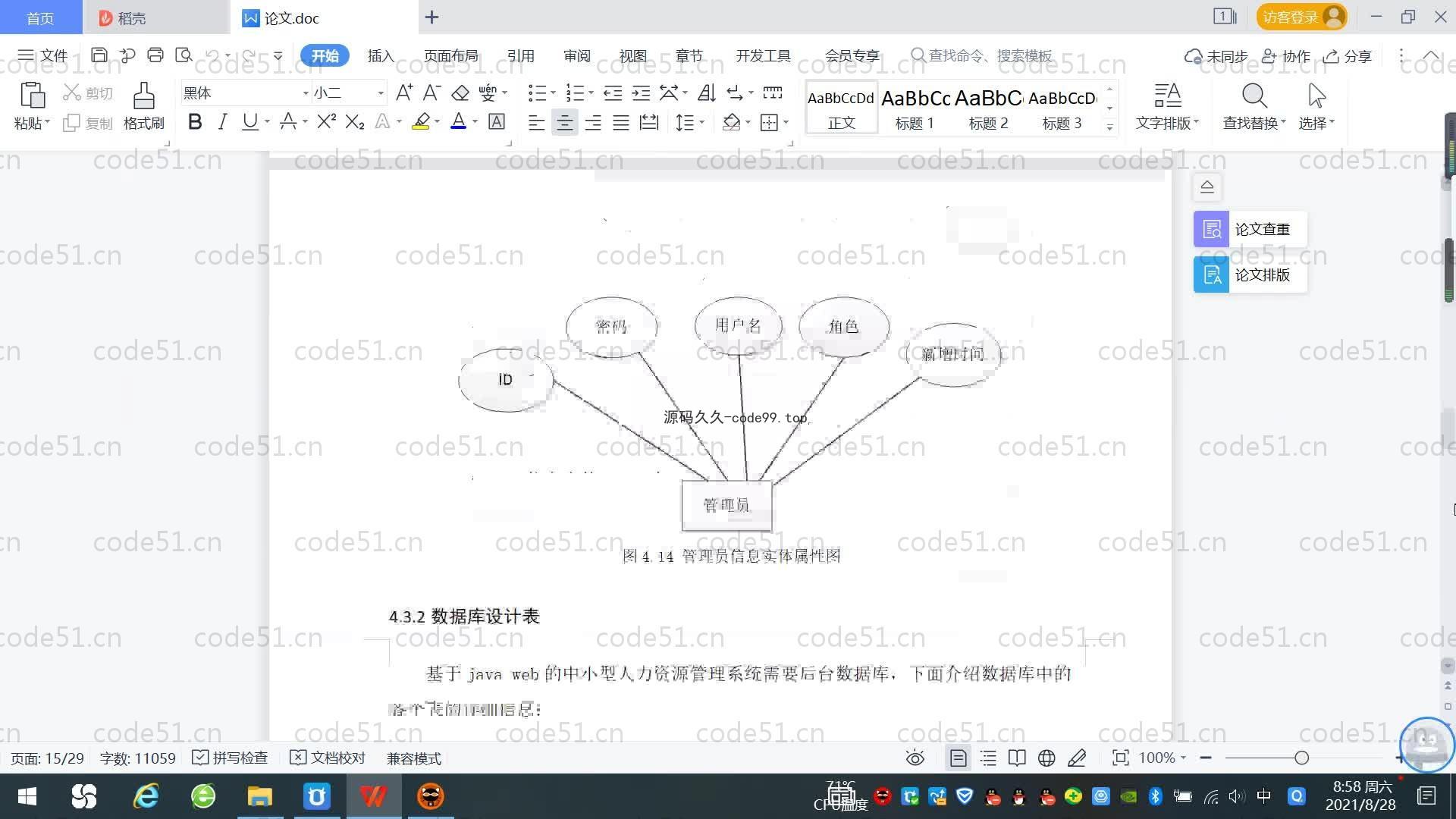Click the print icon in quick toolbar
The width and height of the screenshot is (1456, 819).
[155, 55]
